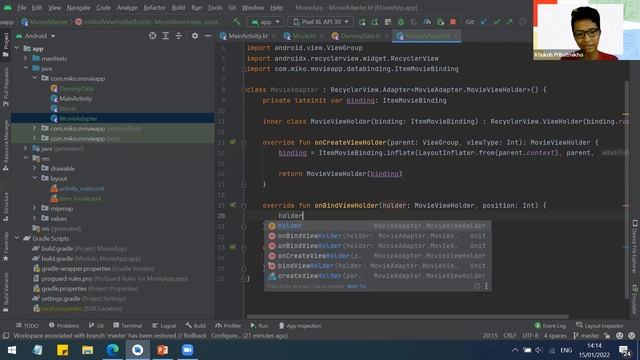Select DummyData in project tree

pyautogui.click(x=76, y=88)
